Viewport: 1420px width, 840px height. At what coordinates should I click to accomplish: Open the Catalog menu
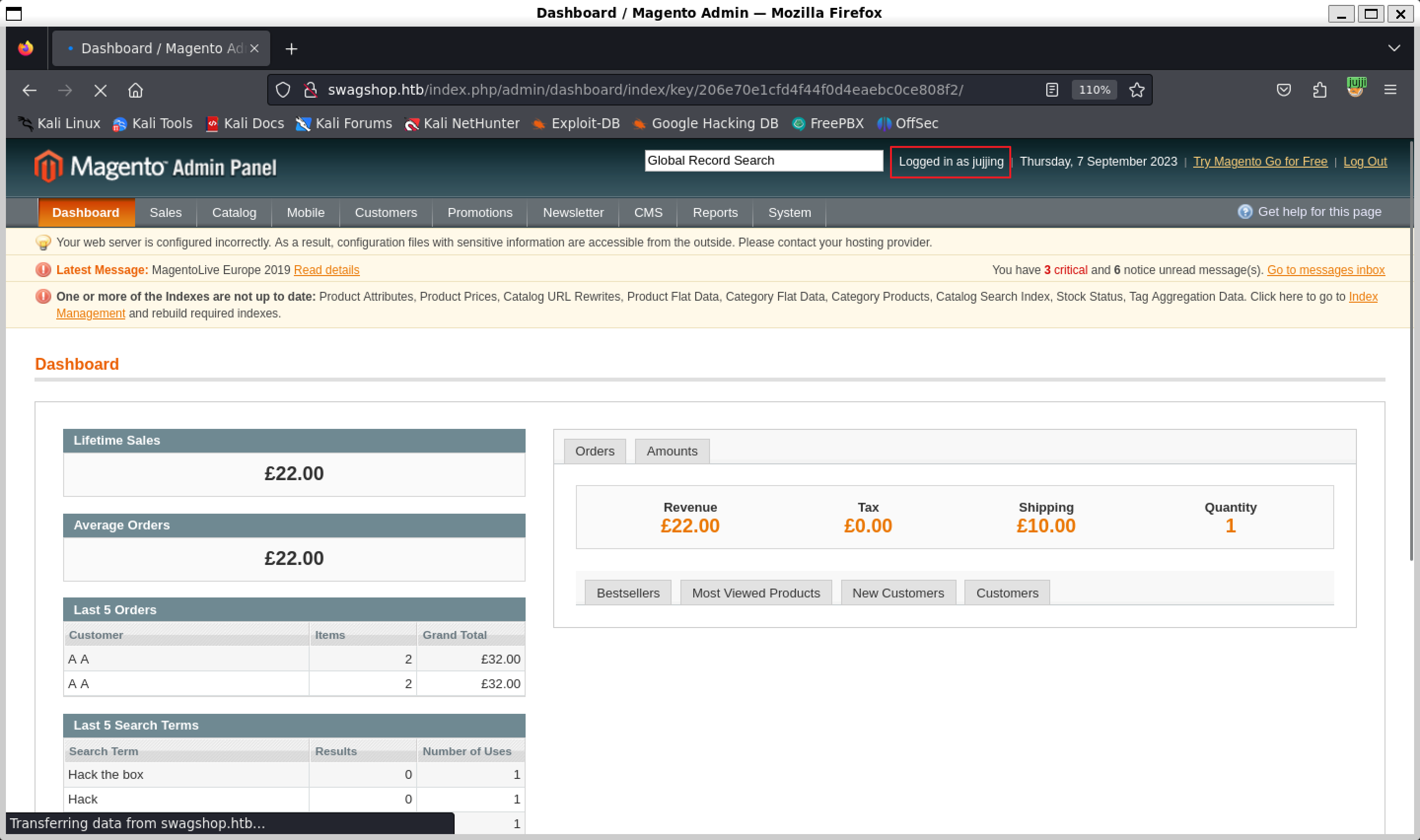[x=234, y=213]
